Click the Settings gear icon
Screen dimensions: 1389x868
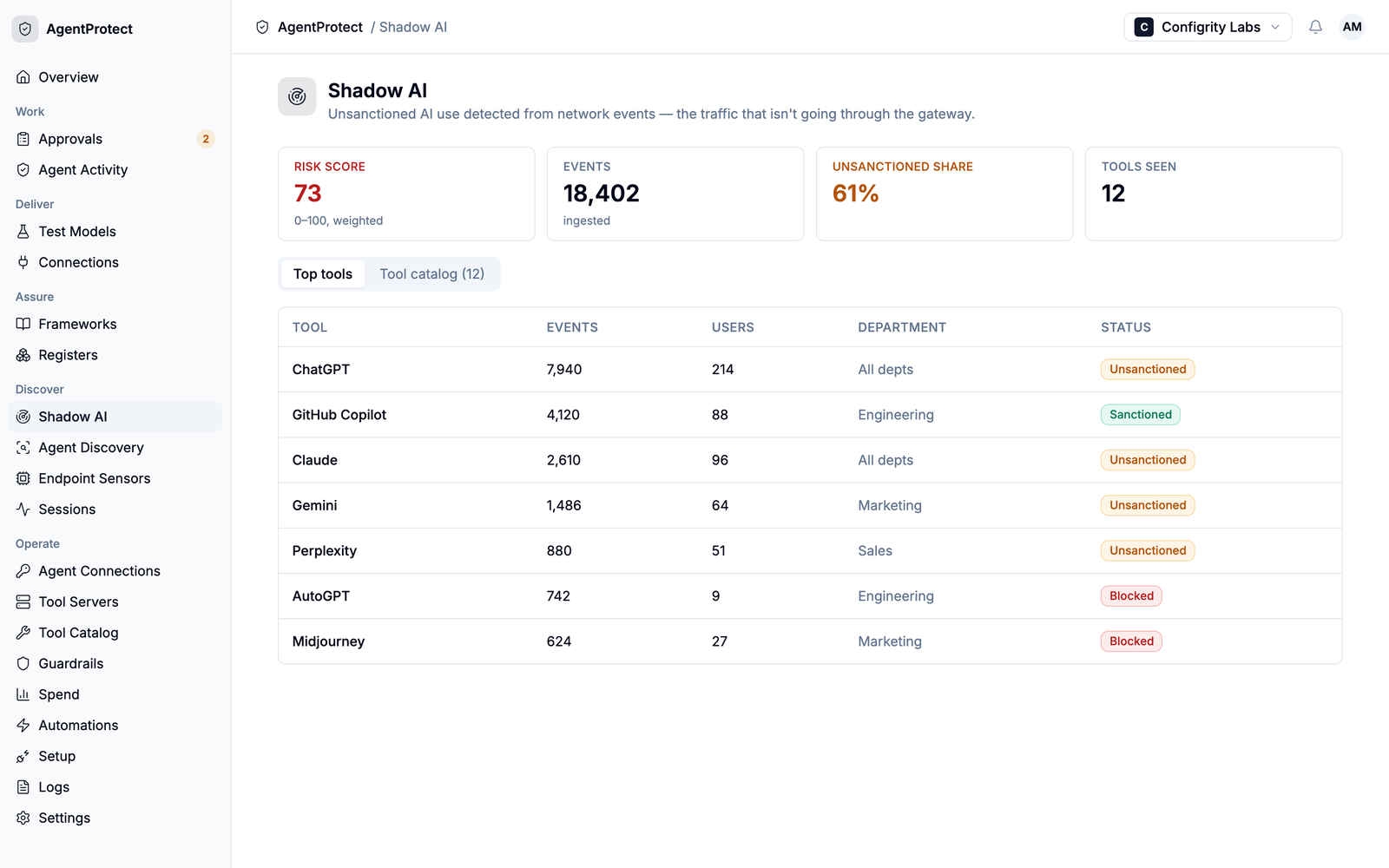coord(23,818)
